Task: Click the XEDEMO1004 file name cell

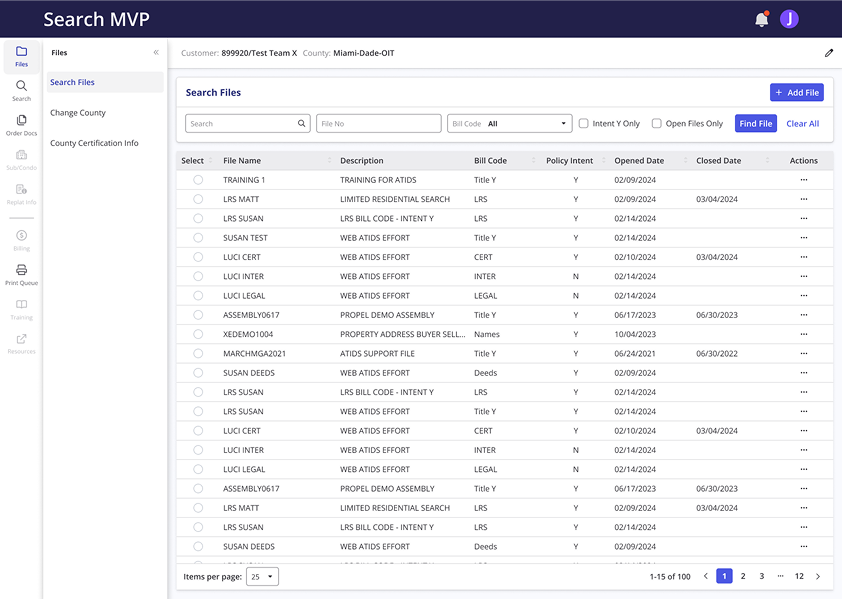Action: pyautogui.click(x=248, y=334)
